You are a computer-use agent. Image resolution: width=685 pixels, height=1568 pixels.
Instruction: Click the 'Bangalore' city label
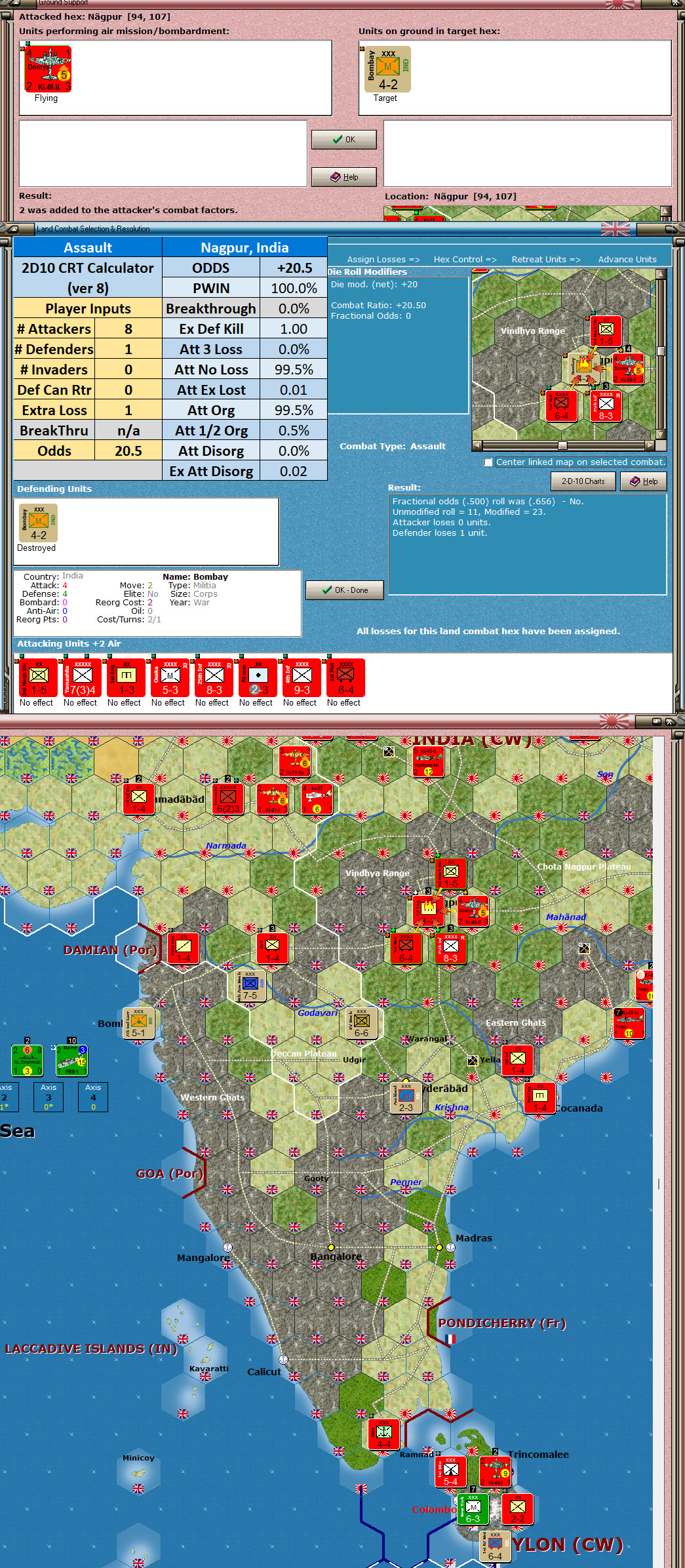(336, 1256)
